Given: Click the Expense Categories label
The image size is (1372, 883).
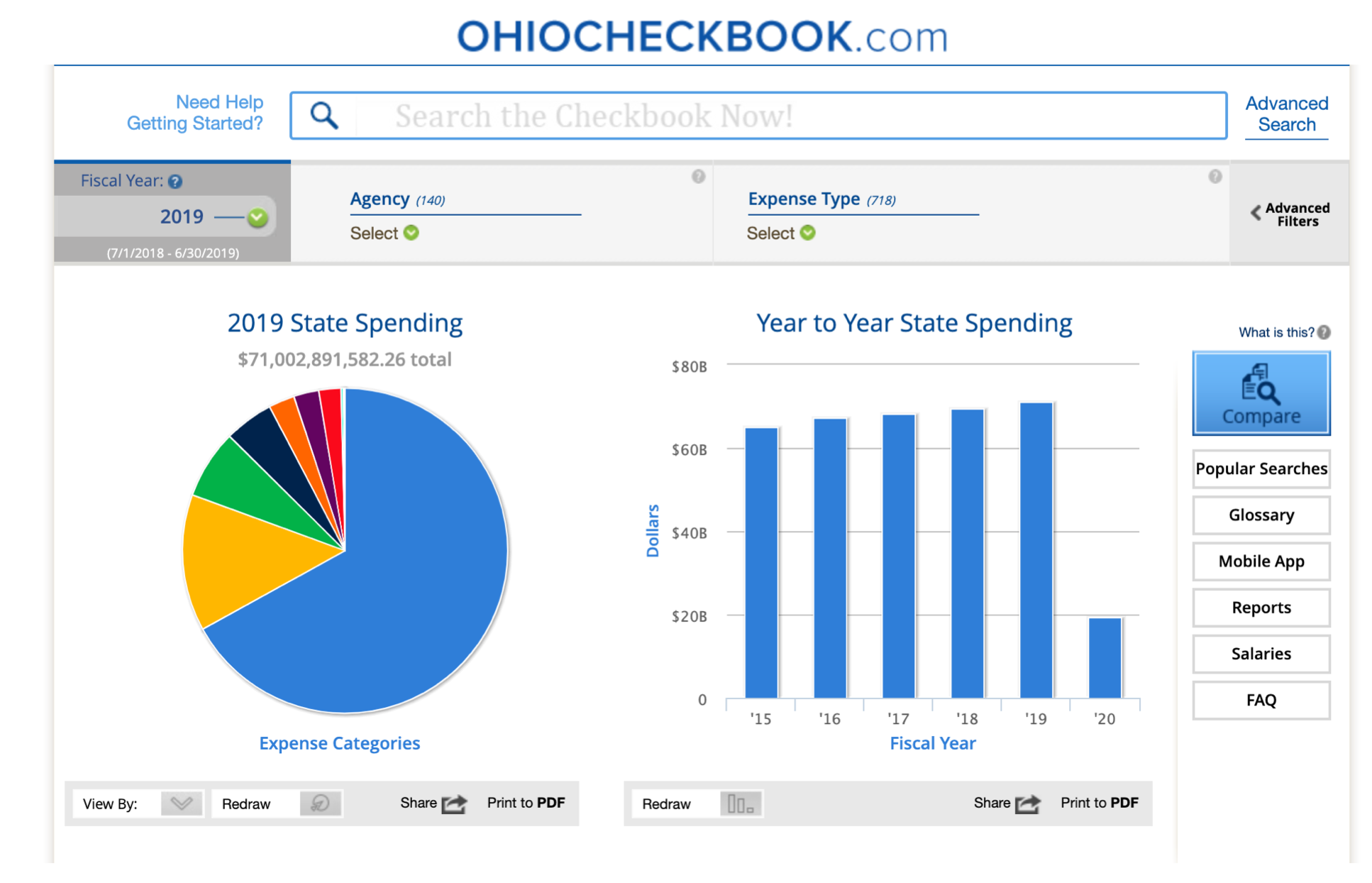Looking at the screenshot, I should tap(339, 743).
